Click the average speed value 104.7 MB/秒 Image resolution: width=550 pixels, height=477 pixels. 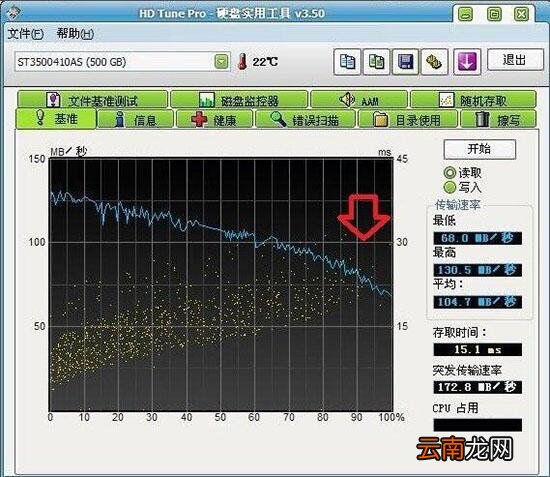coord(477,302)
